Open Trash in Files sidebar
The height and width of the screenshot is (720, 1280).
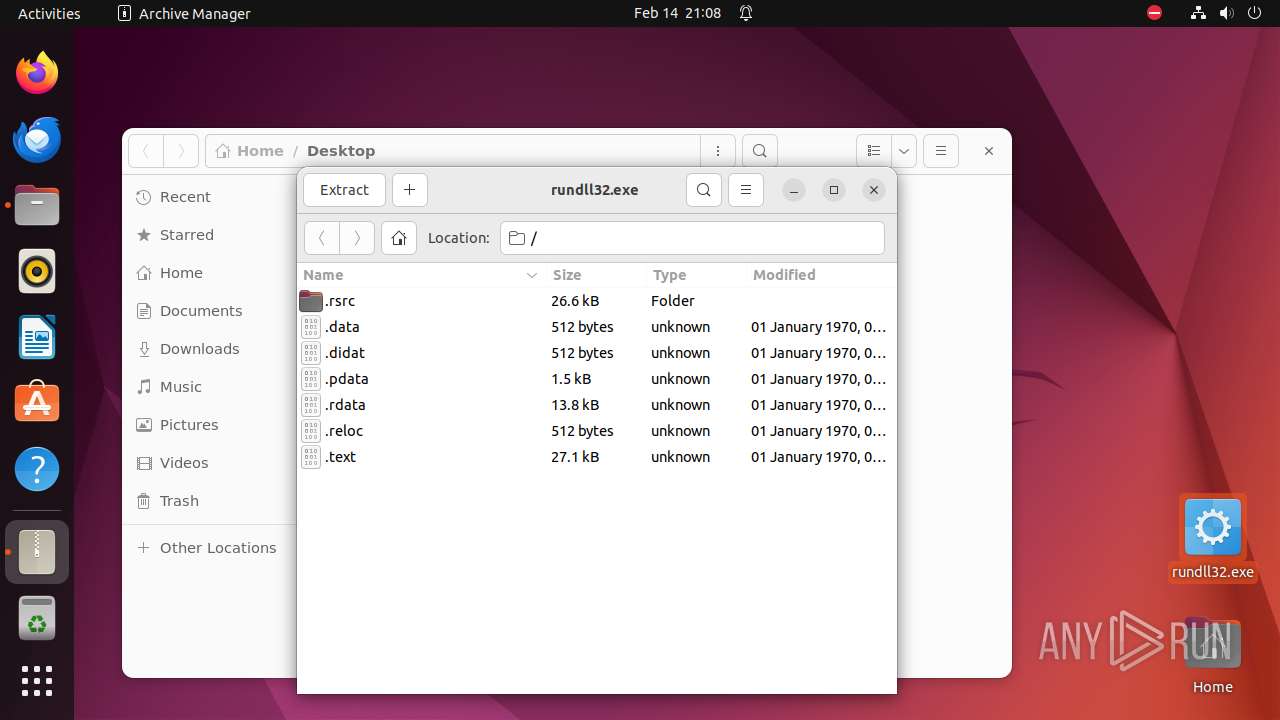[x=210, y=501]
